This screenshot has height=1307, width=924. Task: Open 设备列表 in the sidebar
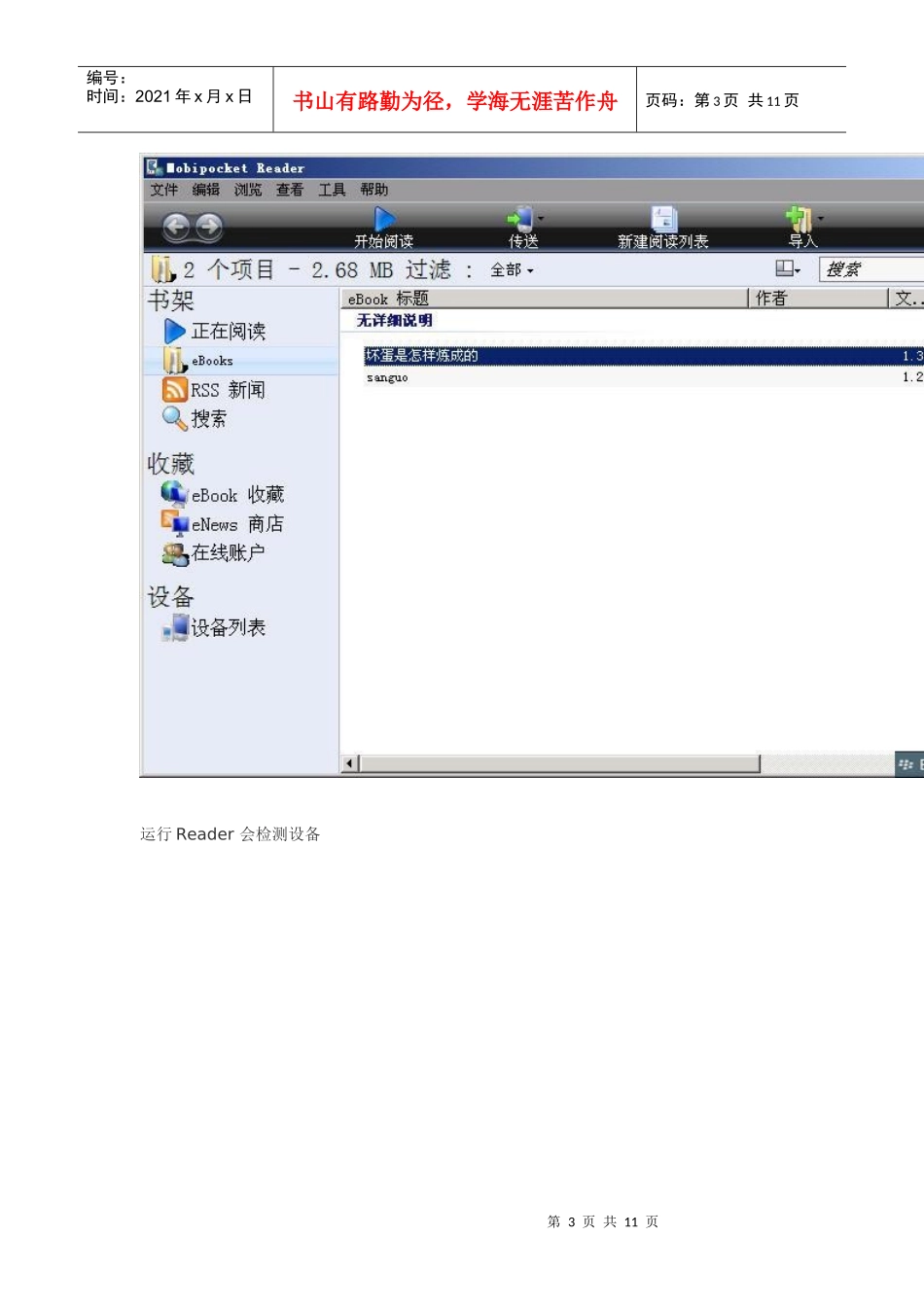[x=228, y=627]
